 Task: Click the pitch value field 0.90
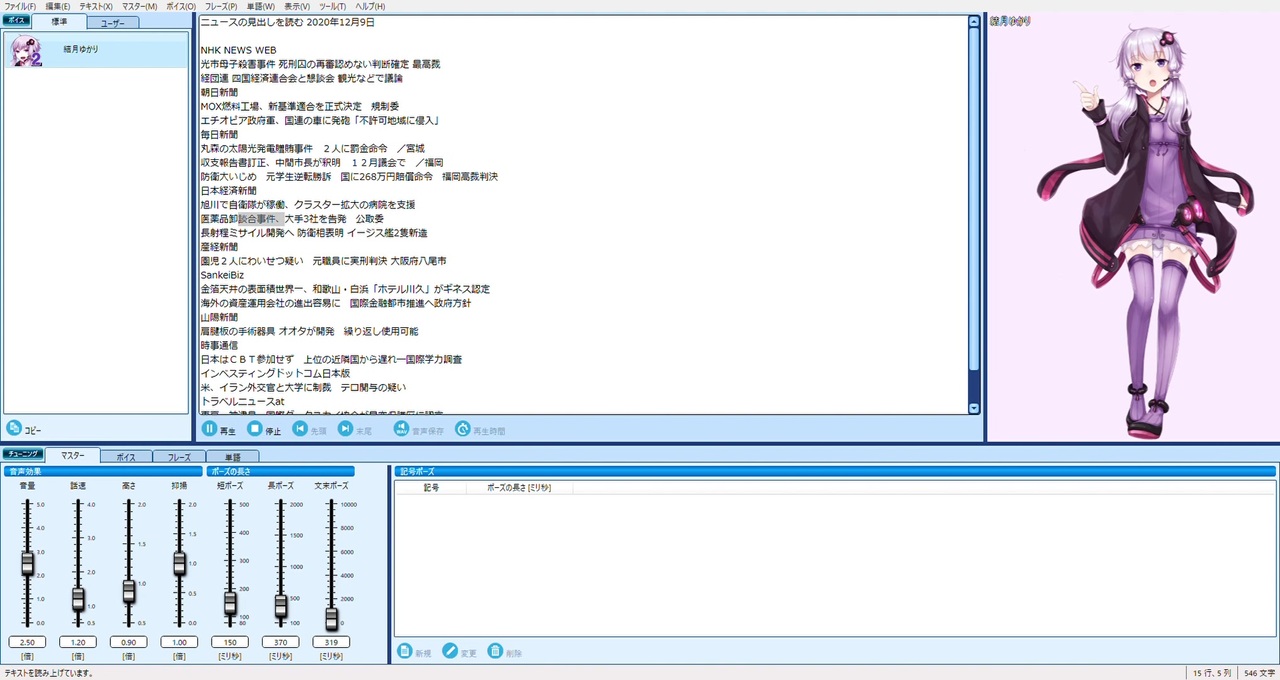click(x=128, y=642)
